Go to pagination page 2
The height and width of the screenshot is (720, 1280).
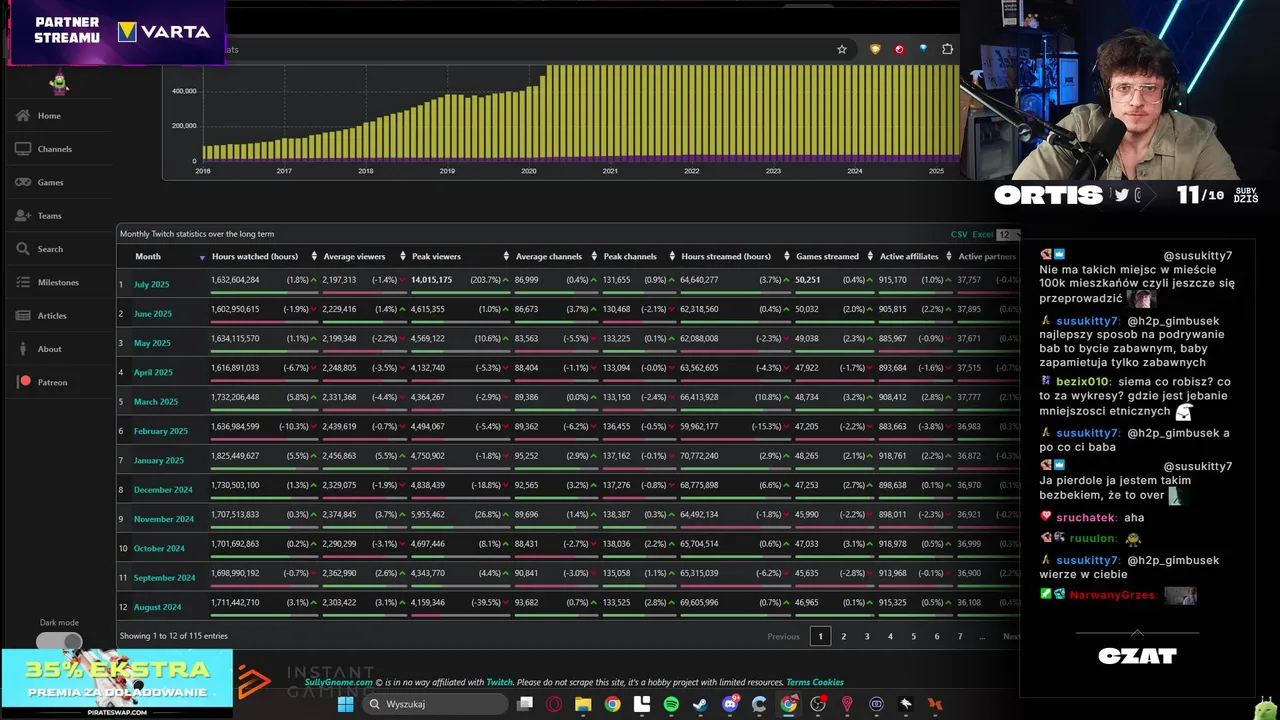843,636
